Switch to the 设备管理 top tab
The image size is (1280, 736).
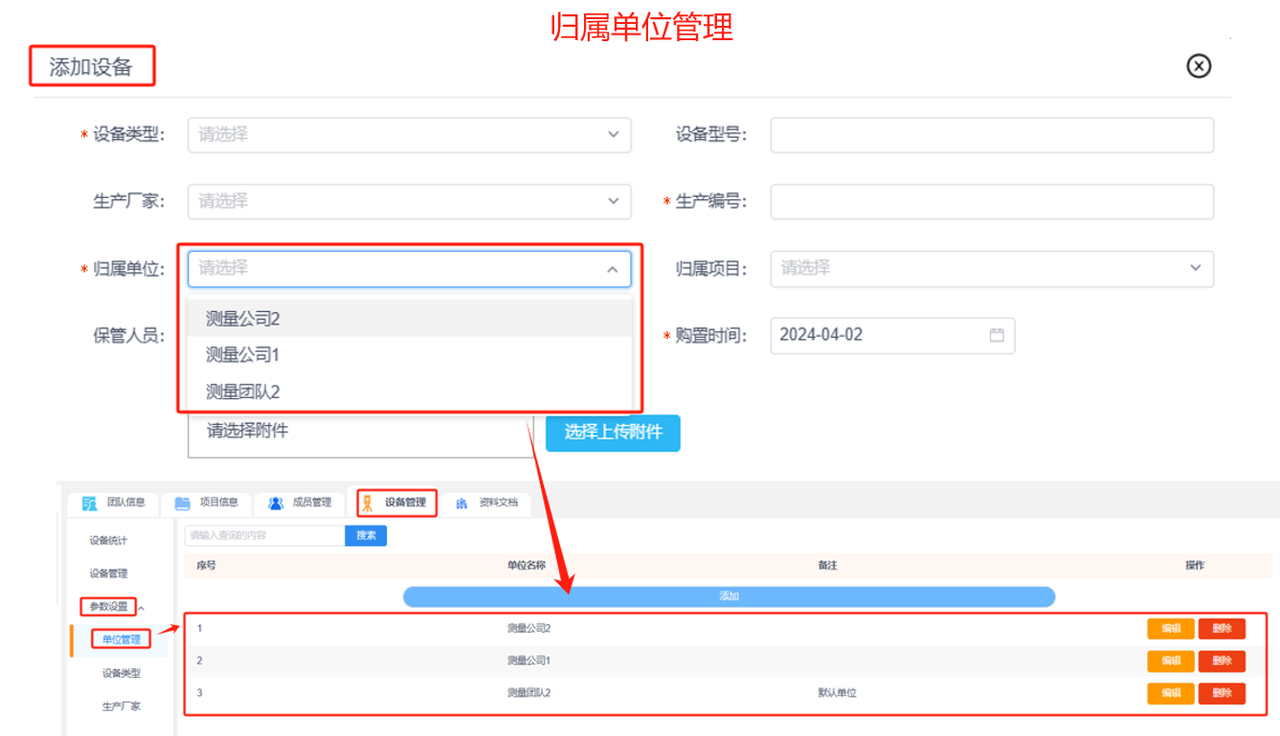coord(397,502)
